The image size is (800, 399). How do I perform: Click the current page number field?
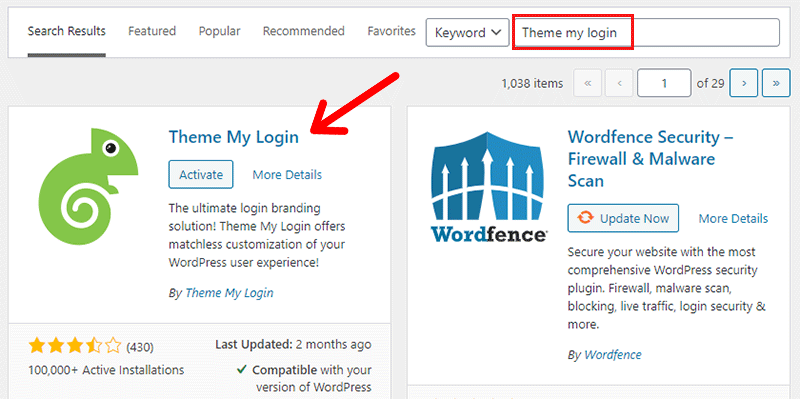tap(664, 83)
